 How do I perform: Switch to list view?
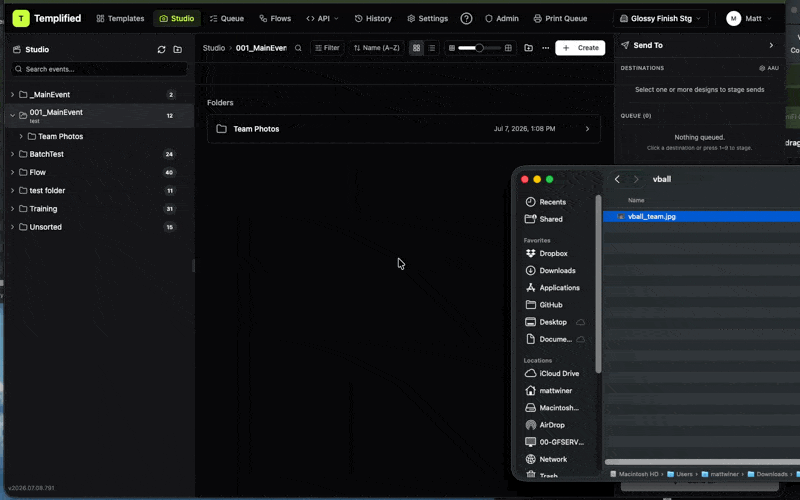432,48
